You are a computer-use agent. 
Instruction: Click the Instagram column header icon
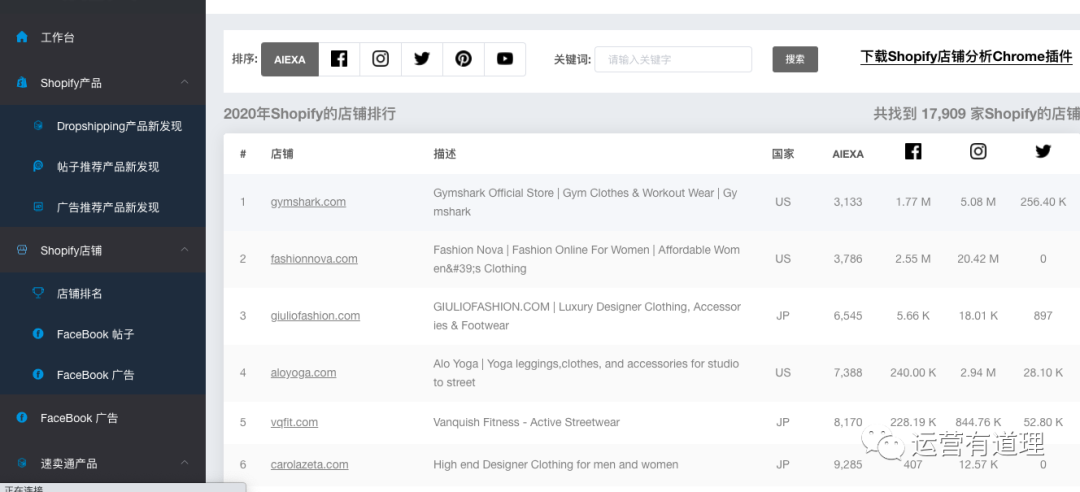(x=978, y=152)
